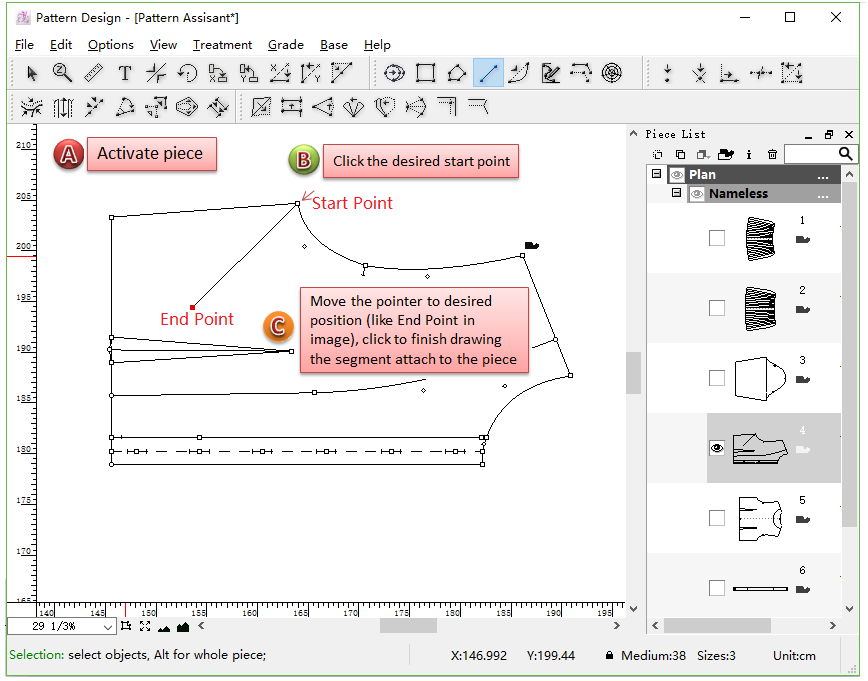
Task: Select the Text tool in toolbar
Action: pos(124,73)
